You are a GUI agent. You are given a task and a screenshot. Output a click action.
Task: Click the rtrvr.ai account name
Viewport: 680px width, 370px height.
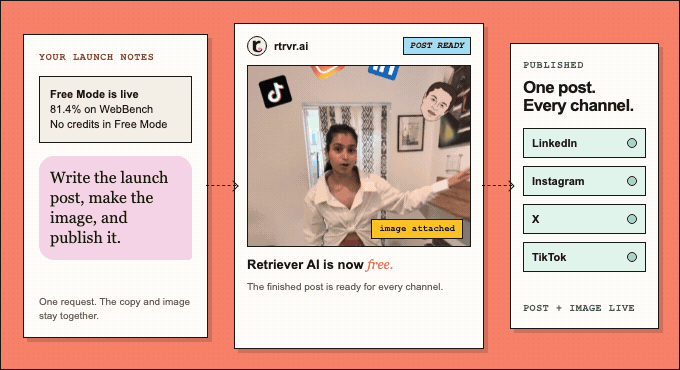coord(291,46)
